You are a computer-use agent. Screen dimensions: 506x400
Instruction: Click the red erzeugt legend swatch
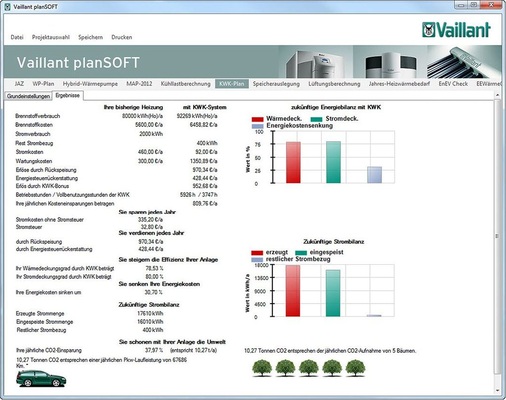coord(257,253)
